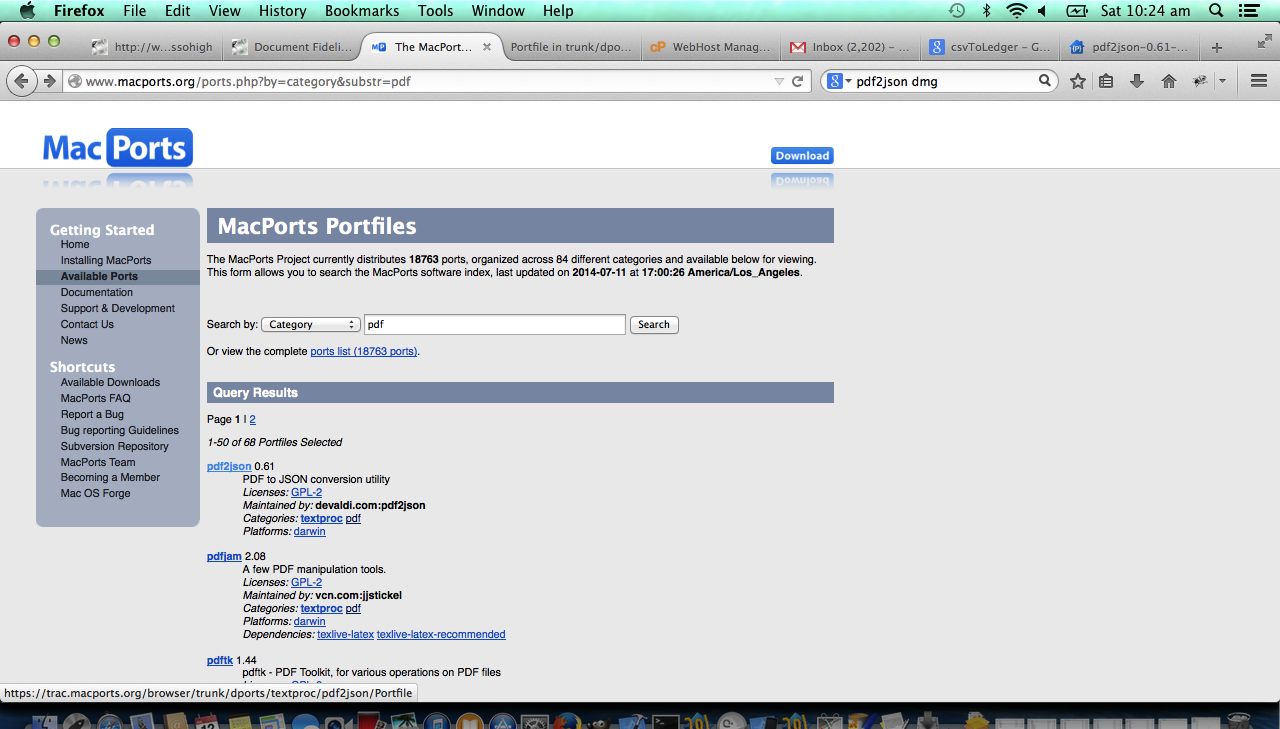Screen dimensions: 1280x729
Task: Open the Firefox application menu
Action: pos(79,11)
